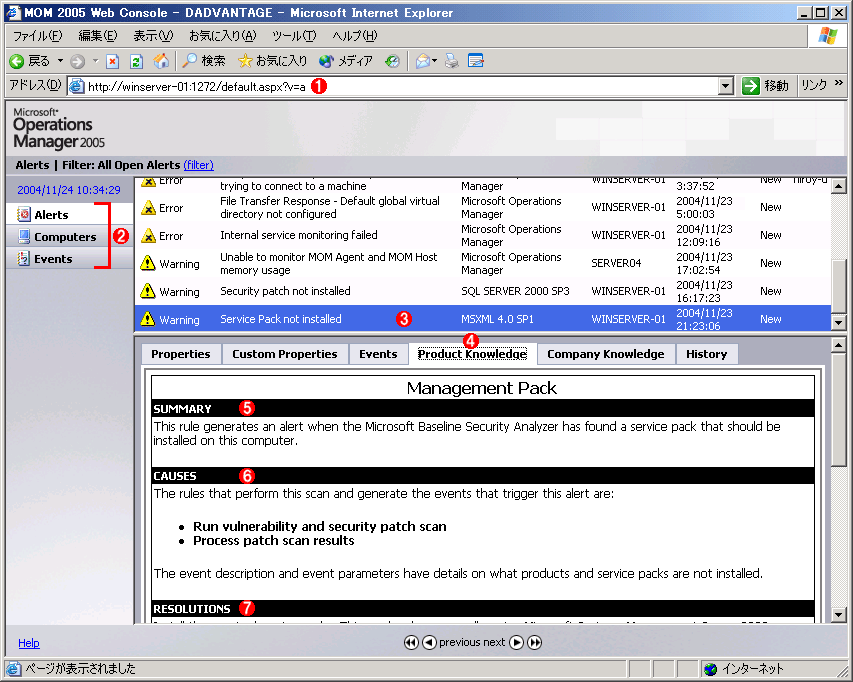
Task: Click the (filter) link
Action: [199, 165]
